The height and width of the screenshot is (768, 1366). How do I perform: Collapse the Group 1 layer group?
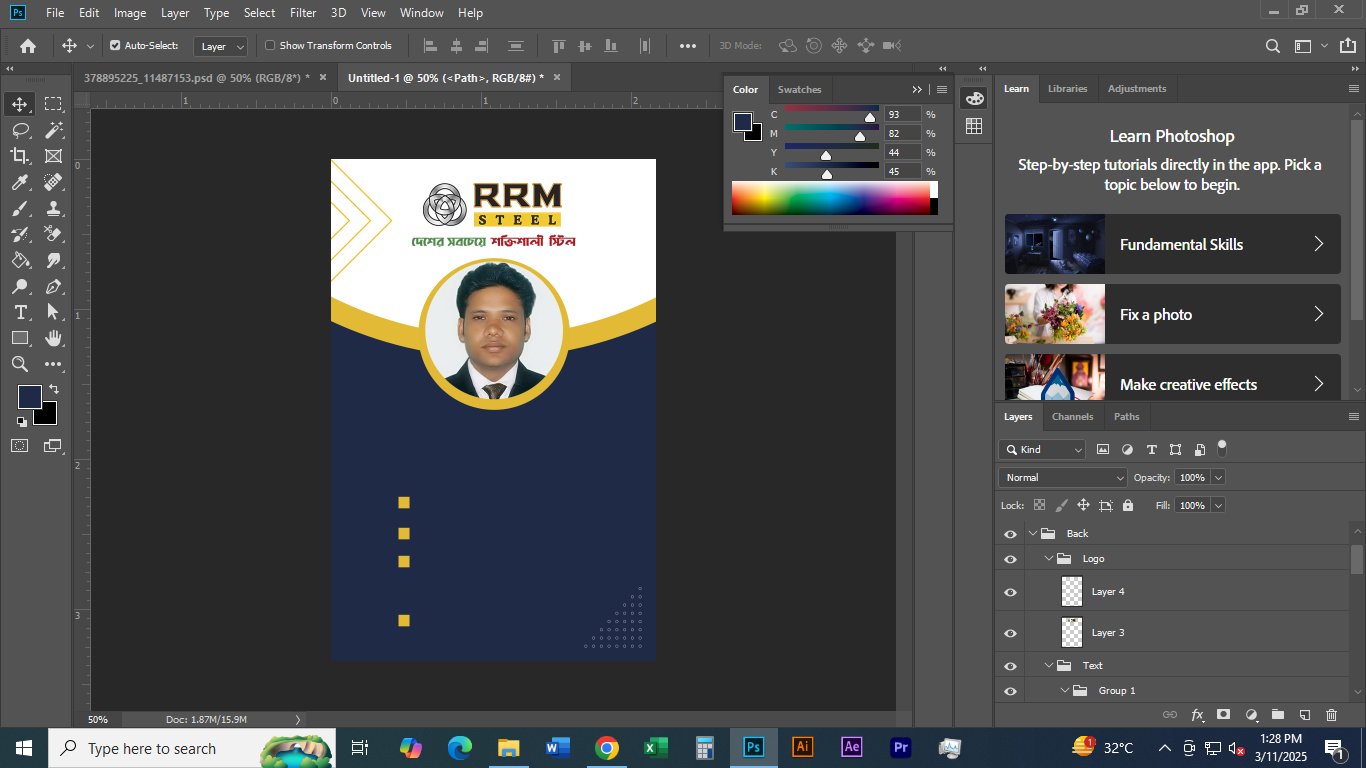coord(1065,691)
